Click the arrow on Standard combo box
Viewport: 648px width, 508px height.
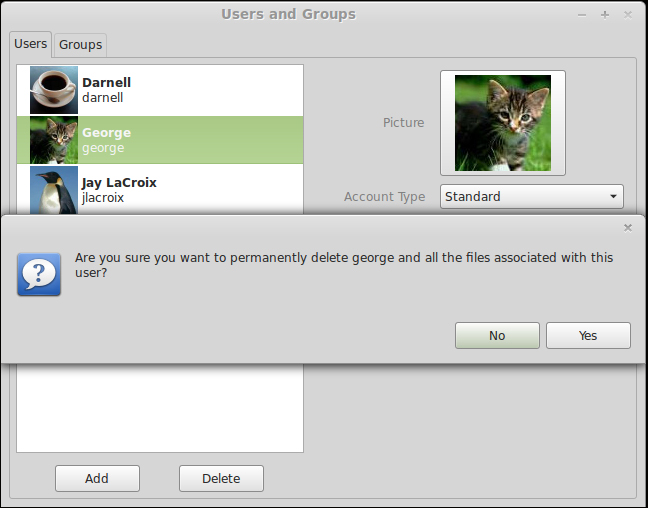(x=614, y=197)
